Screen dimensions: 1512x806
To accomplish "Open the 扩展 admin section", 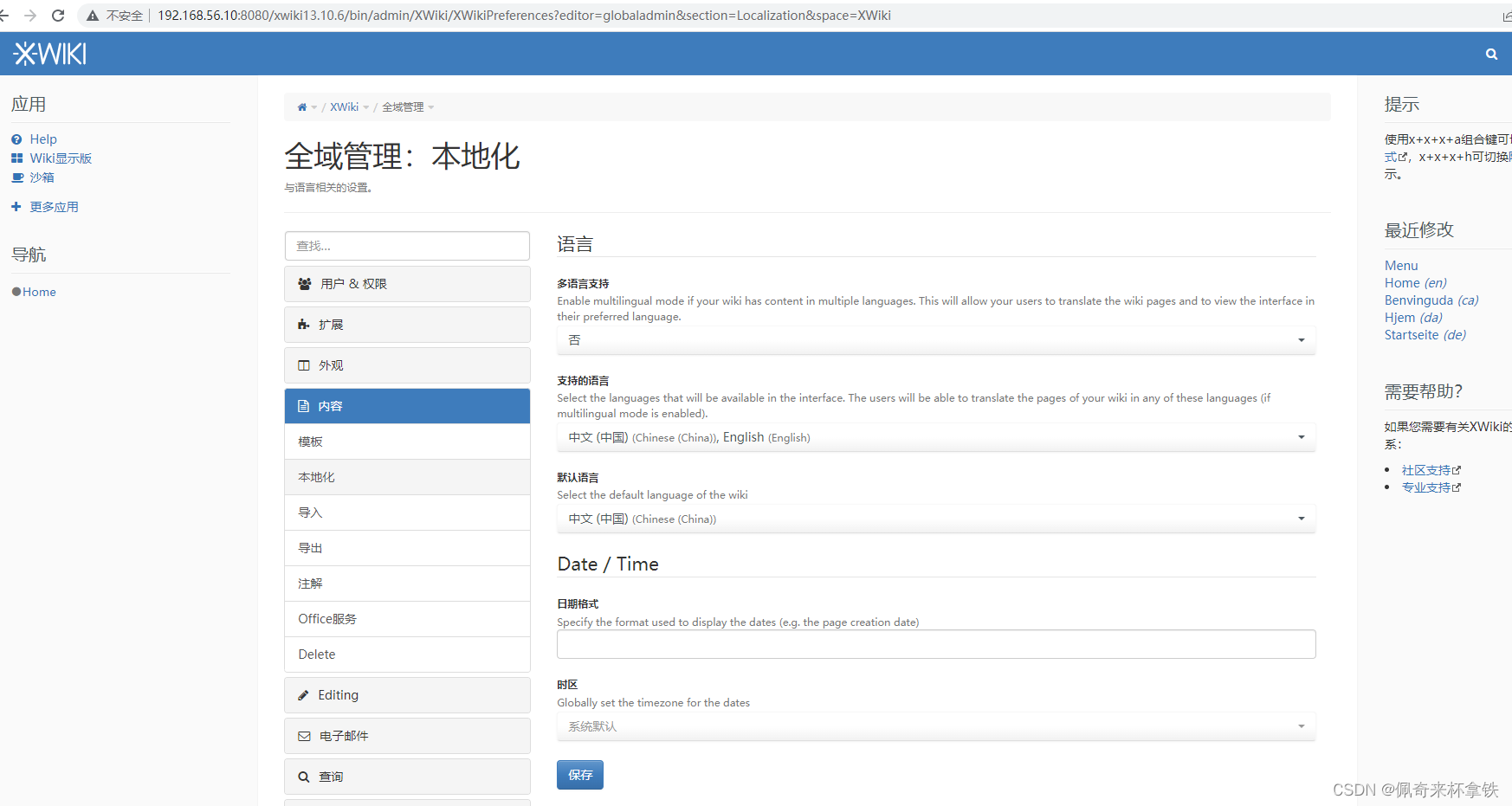I will click(x=407, y=325).
